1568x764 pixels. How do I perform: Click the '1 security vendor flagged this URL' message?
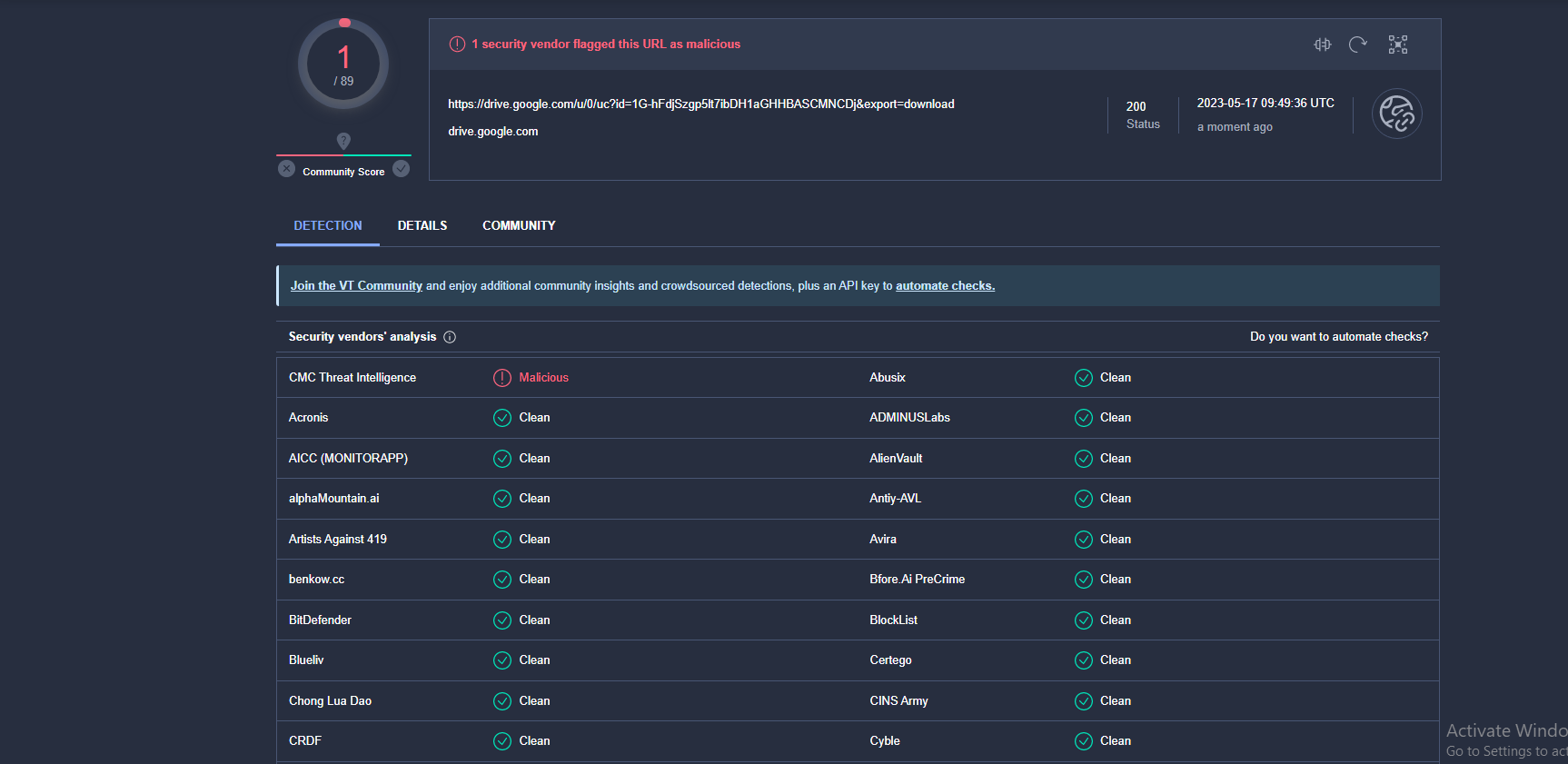606,44
